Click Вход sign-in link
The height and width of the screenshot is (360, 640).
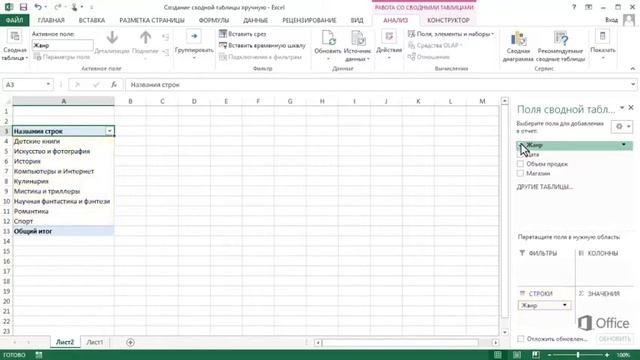[x=611, y=20]
